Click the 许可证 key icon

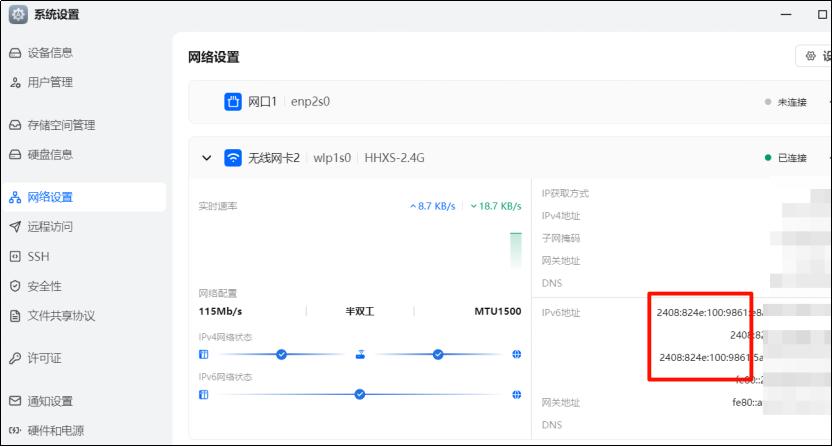coord(15,358)
